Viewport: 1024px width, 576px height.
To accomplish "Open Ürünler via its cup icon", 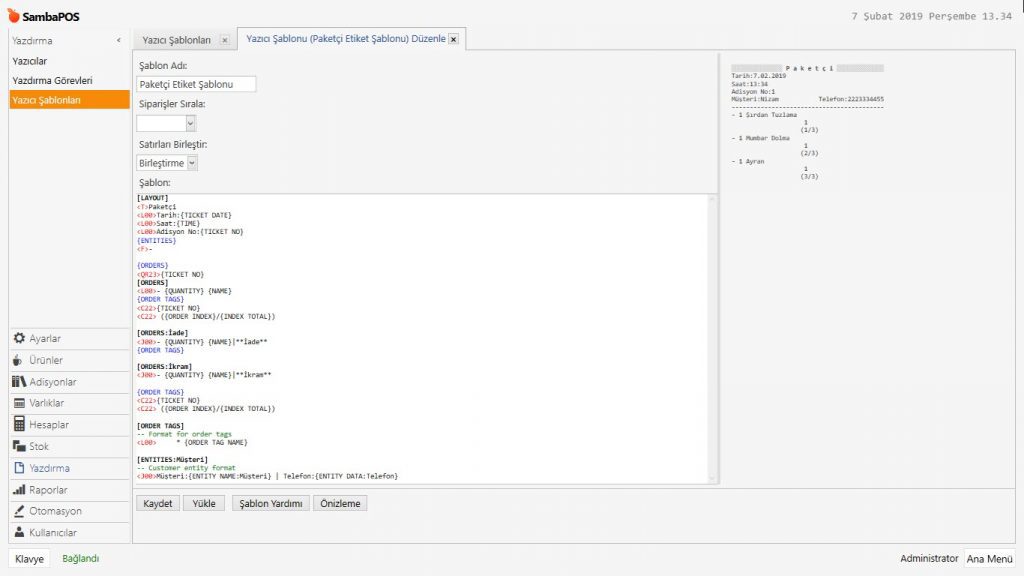I will 19,360.
